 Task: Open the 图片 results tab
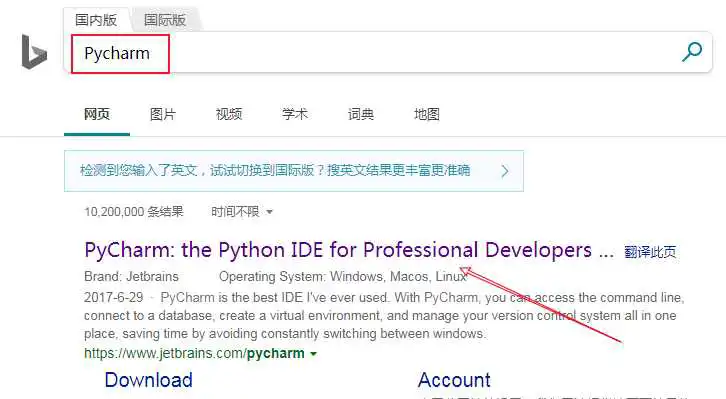163,114
